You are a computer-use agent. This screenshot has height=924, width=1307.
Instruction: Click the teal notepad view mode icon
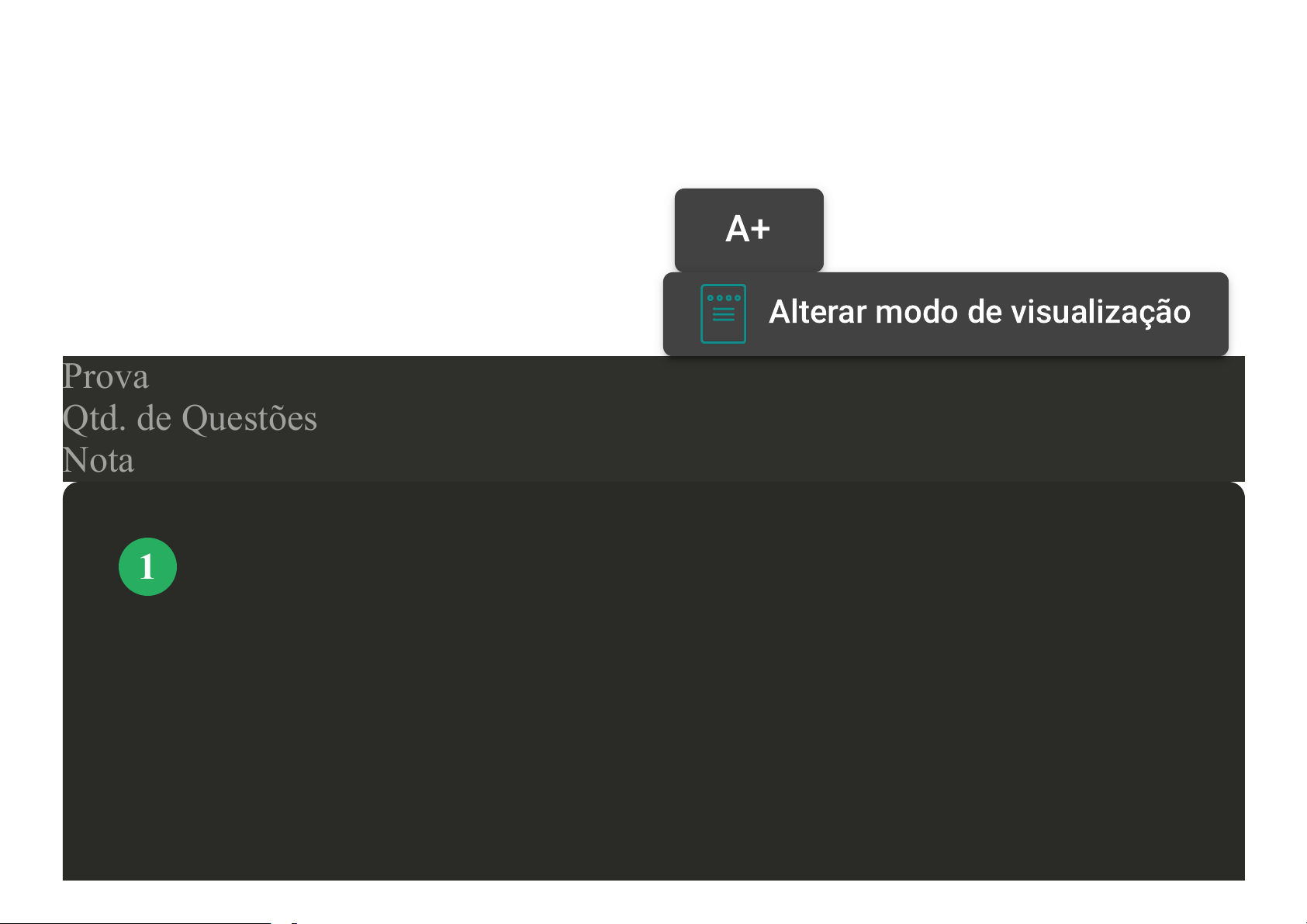click(x=723, y=313)
